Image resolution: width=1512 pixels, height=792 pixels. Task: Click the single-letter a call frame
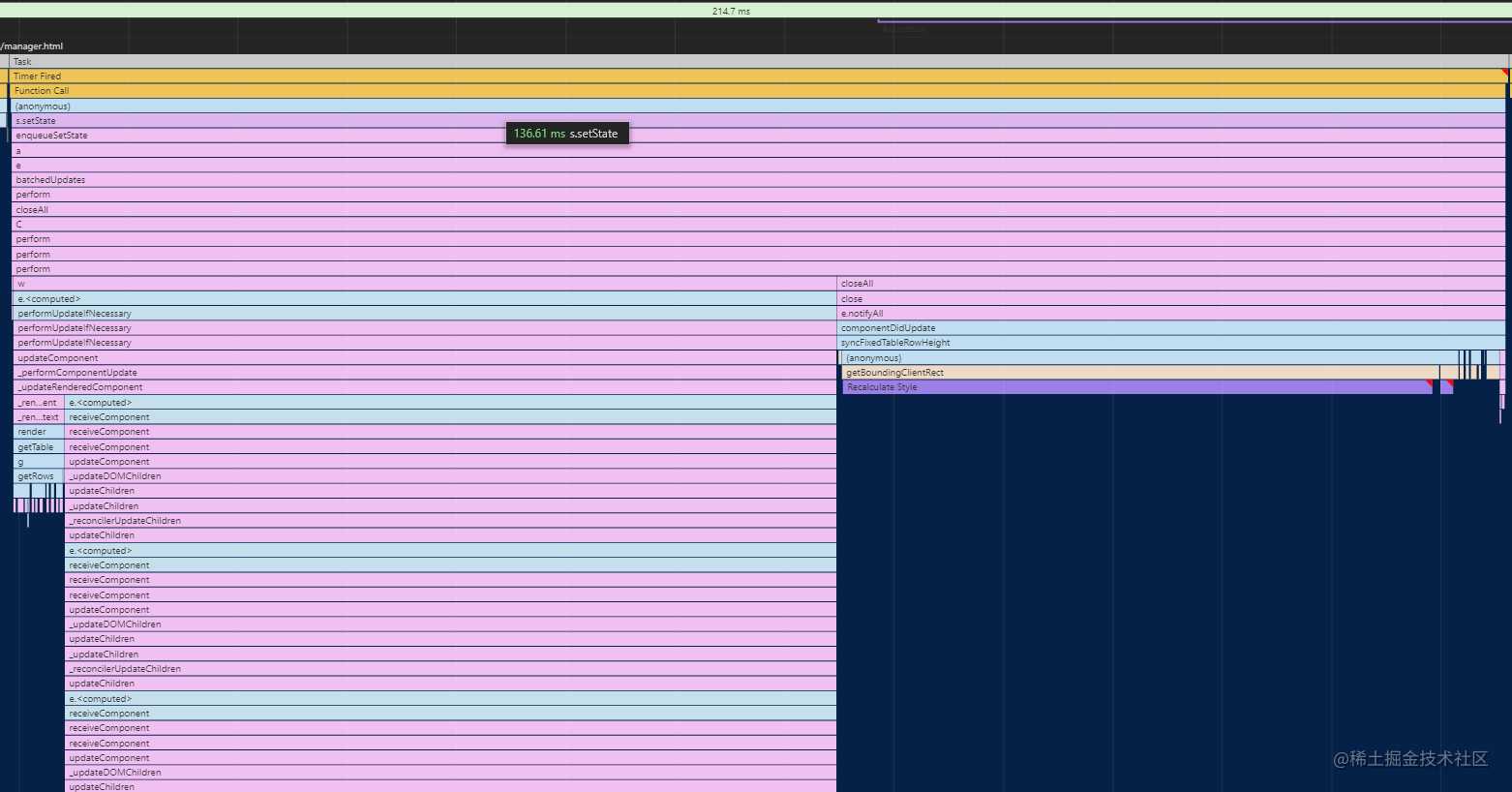(x=758, y=150)
